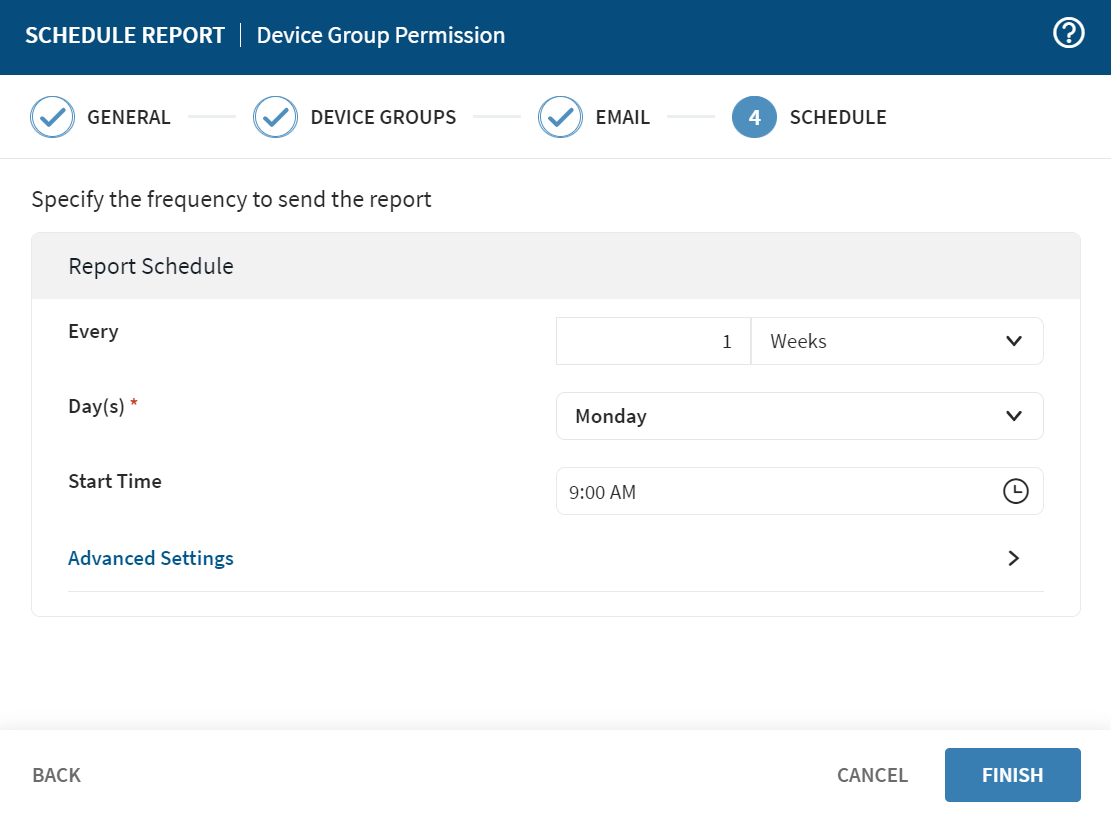Expand Advanced Settings using the chevron arrow
This screenshot has height=813, width=1111.
1013,558
